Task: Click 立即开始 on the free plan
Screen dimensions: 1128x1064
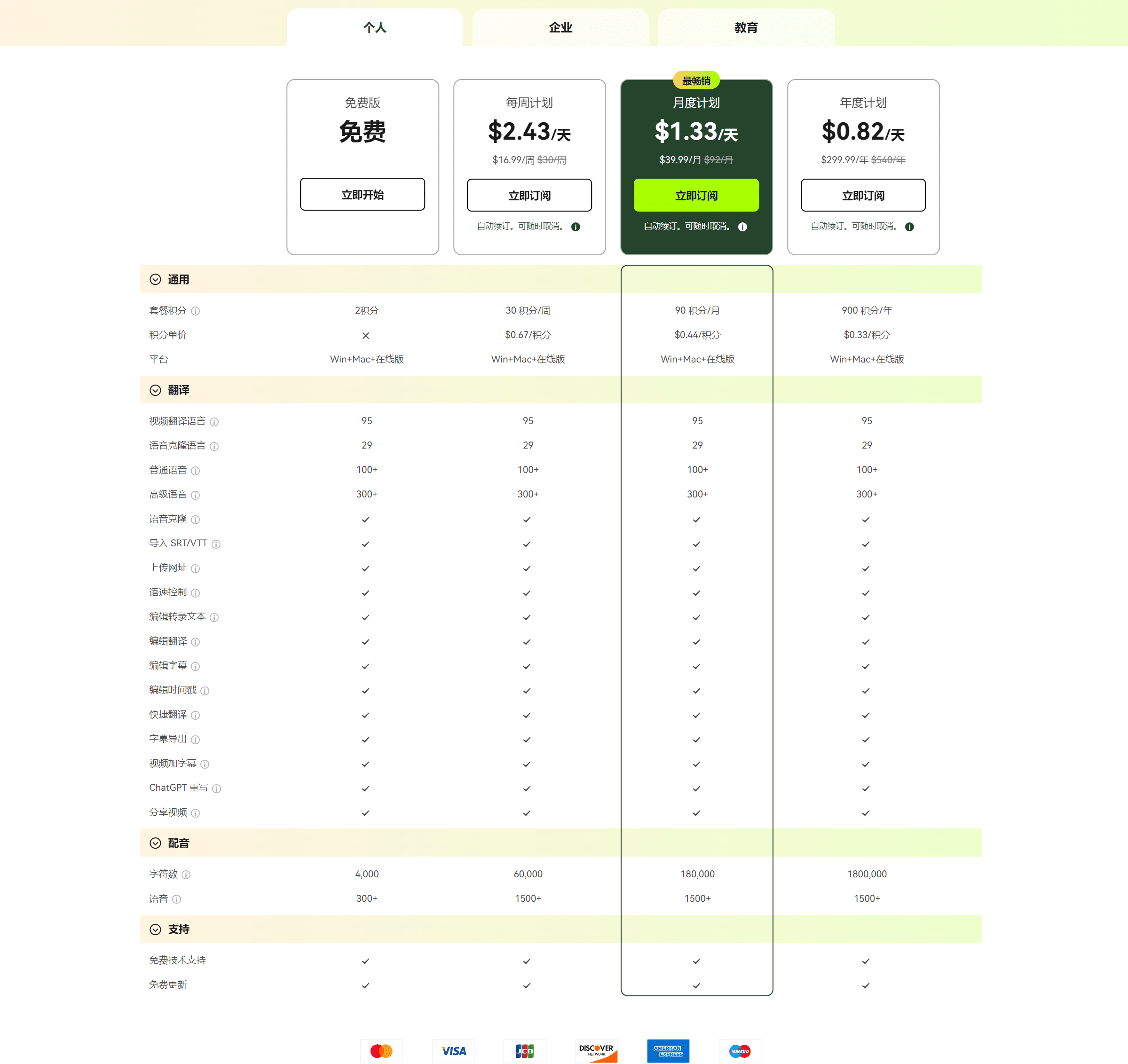Action: [362, 195]
